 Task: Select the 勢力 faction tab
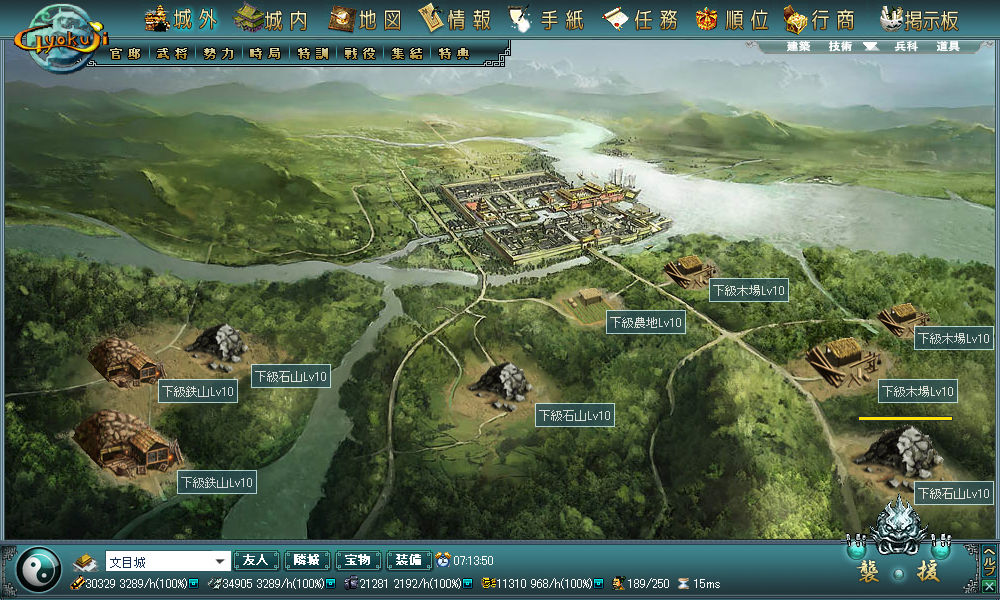click(219, 54)
